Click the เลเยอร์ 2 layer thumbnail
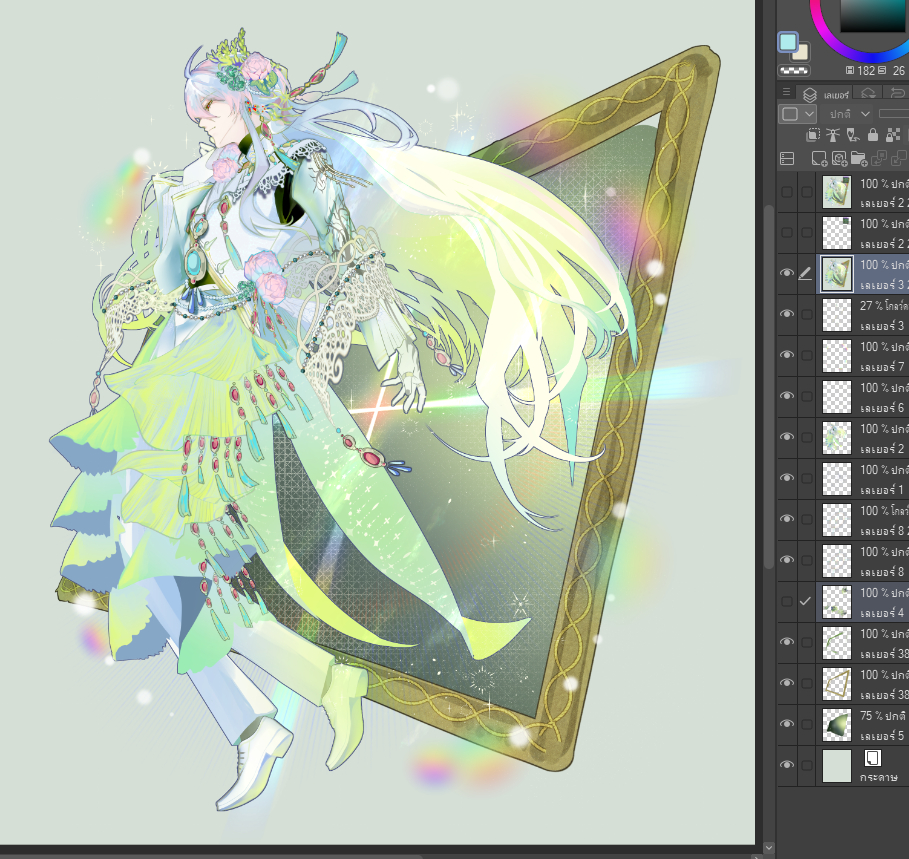 click(x=835, y=437)
